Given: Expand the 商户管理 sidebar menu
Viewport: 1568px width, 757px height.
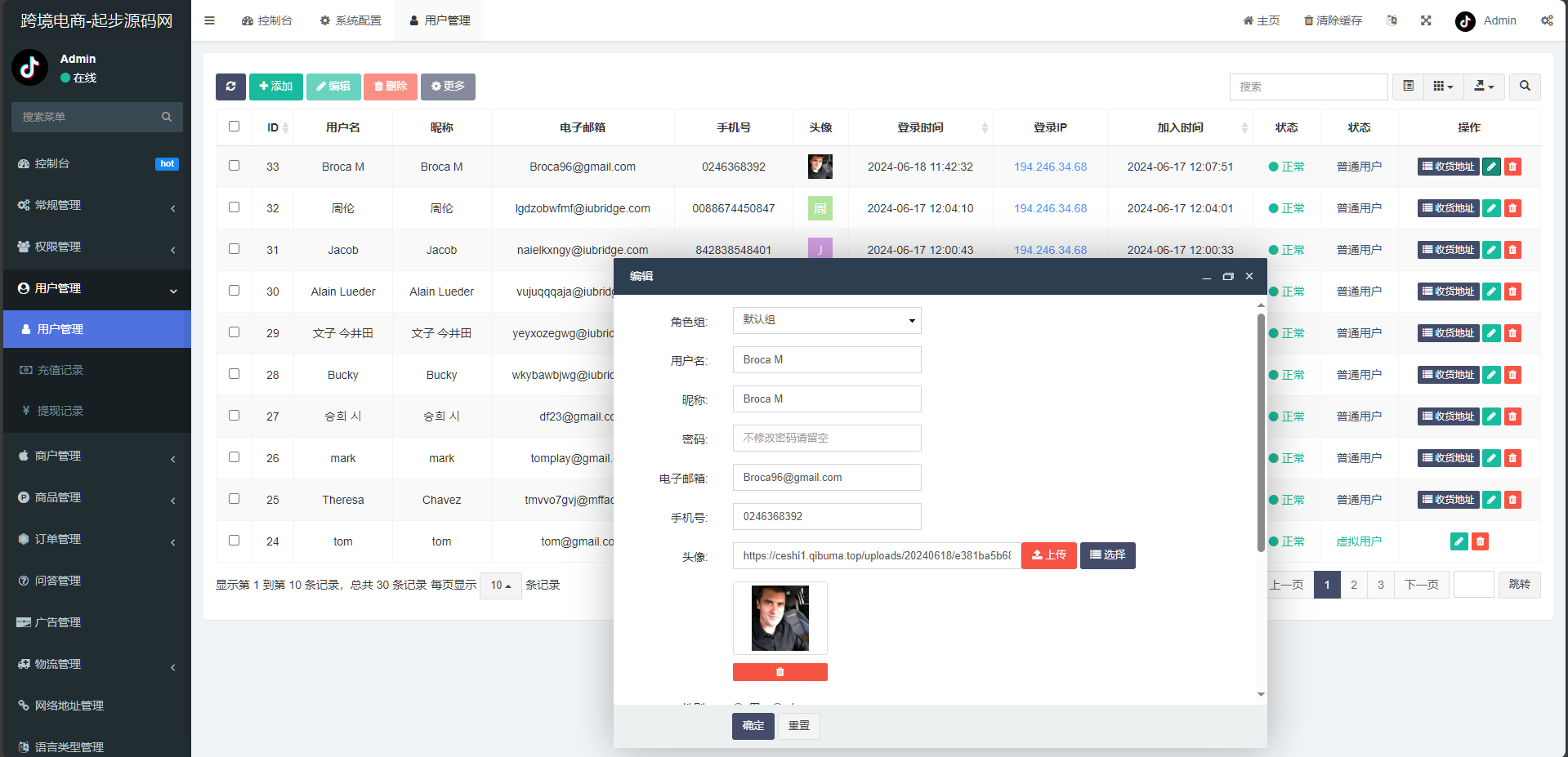Looking at the screenshot, I should point(97,456).
